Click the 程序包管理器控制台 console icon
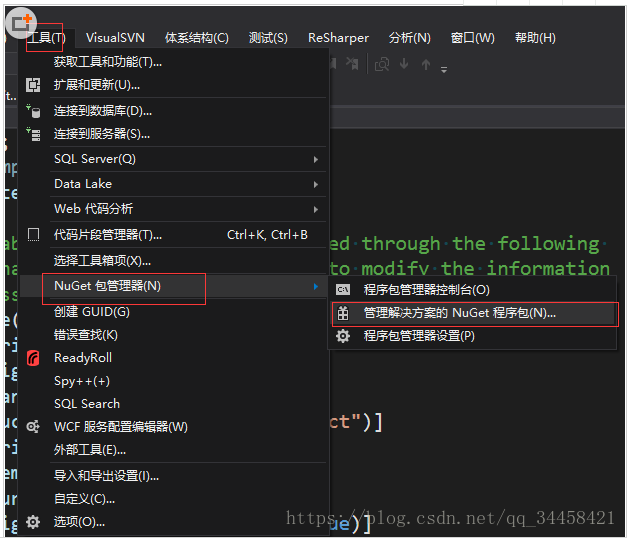 pyautogui.click(x=343, y=290)
